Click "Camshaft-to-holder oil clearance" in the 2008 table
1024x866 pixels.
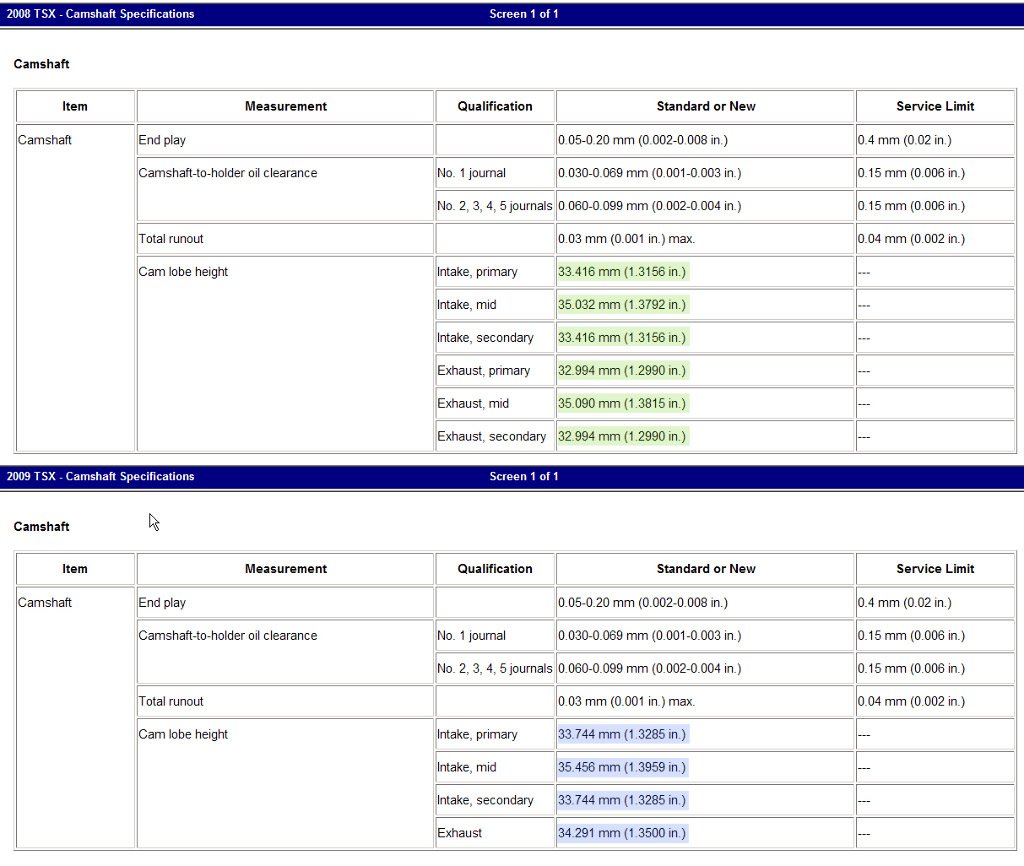[228, 173]
